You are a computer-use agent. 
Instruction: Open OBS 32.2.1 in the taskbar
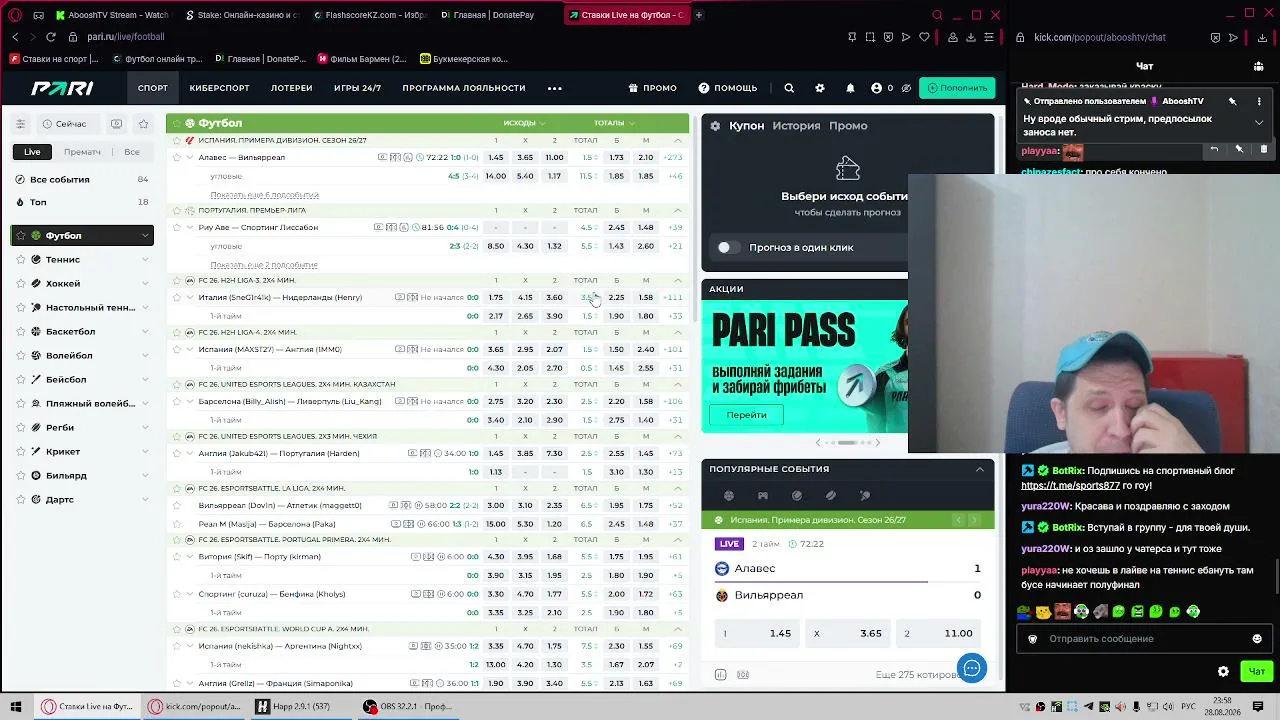[x=408, y=707]
